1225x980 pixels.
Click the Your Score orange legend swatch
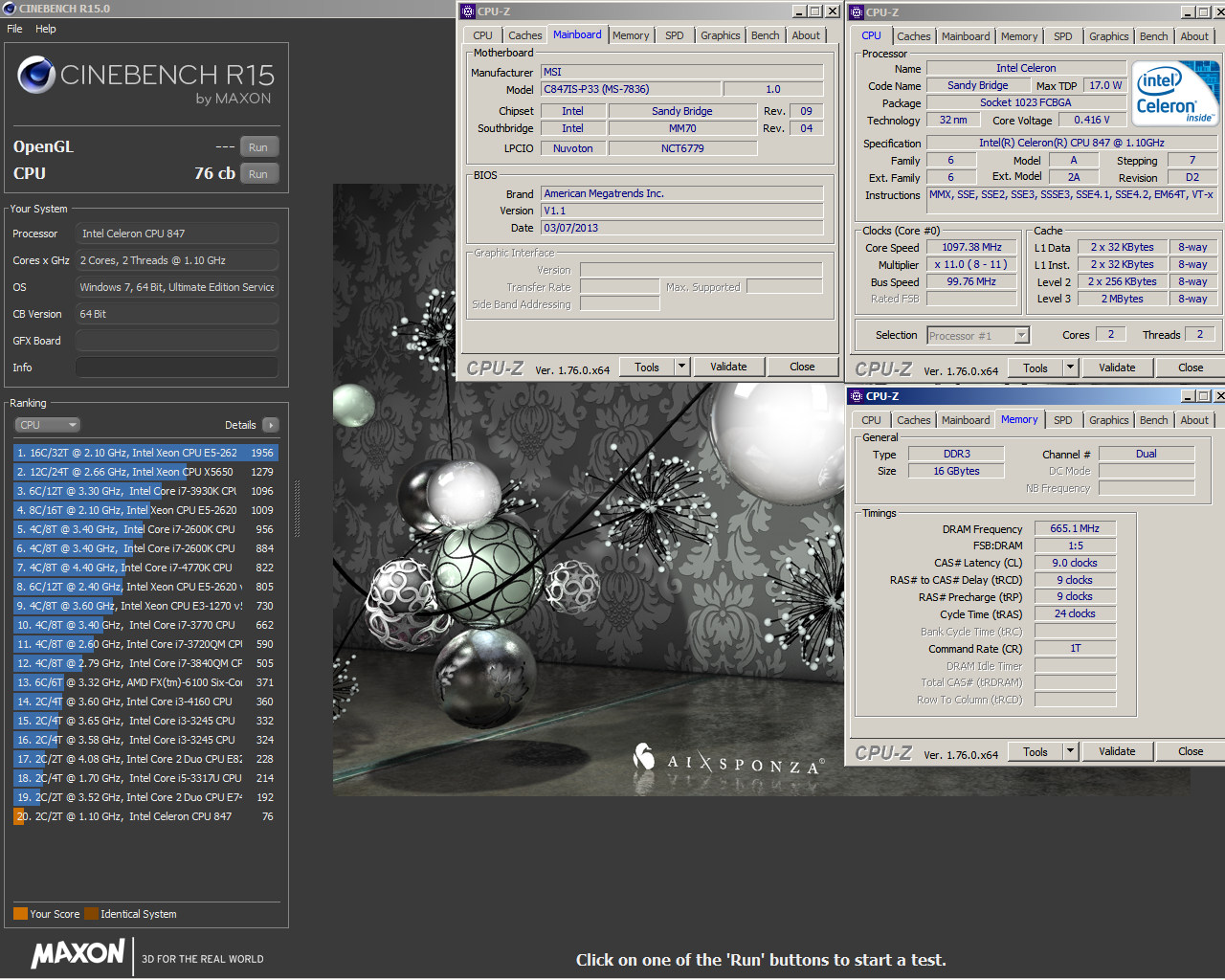click(20, 914)
